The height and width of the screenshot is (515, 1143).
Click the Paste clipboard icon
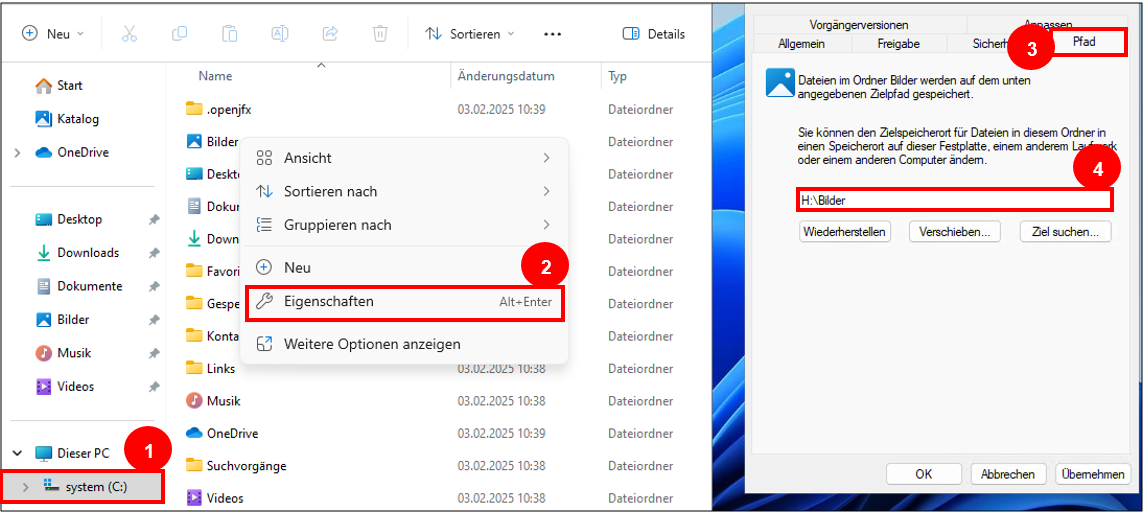pos(230,34)
